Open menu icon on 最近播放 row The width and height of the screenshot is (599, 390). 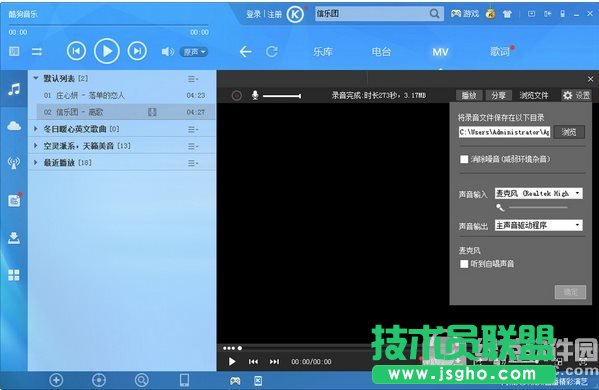pyautogui.click(x=193, y=163)
